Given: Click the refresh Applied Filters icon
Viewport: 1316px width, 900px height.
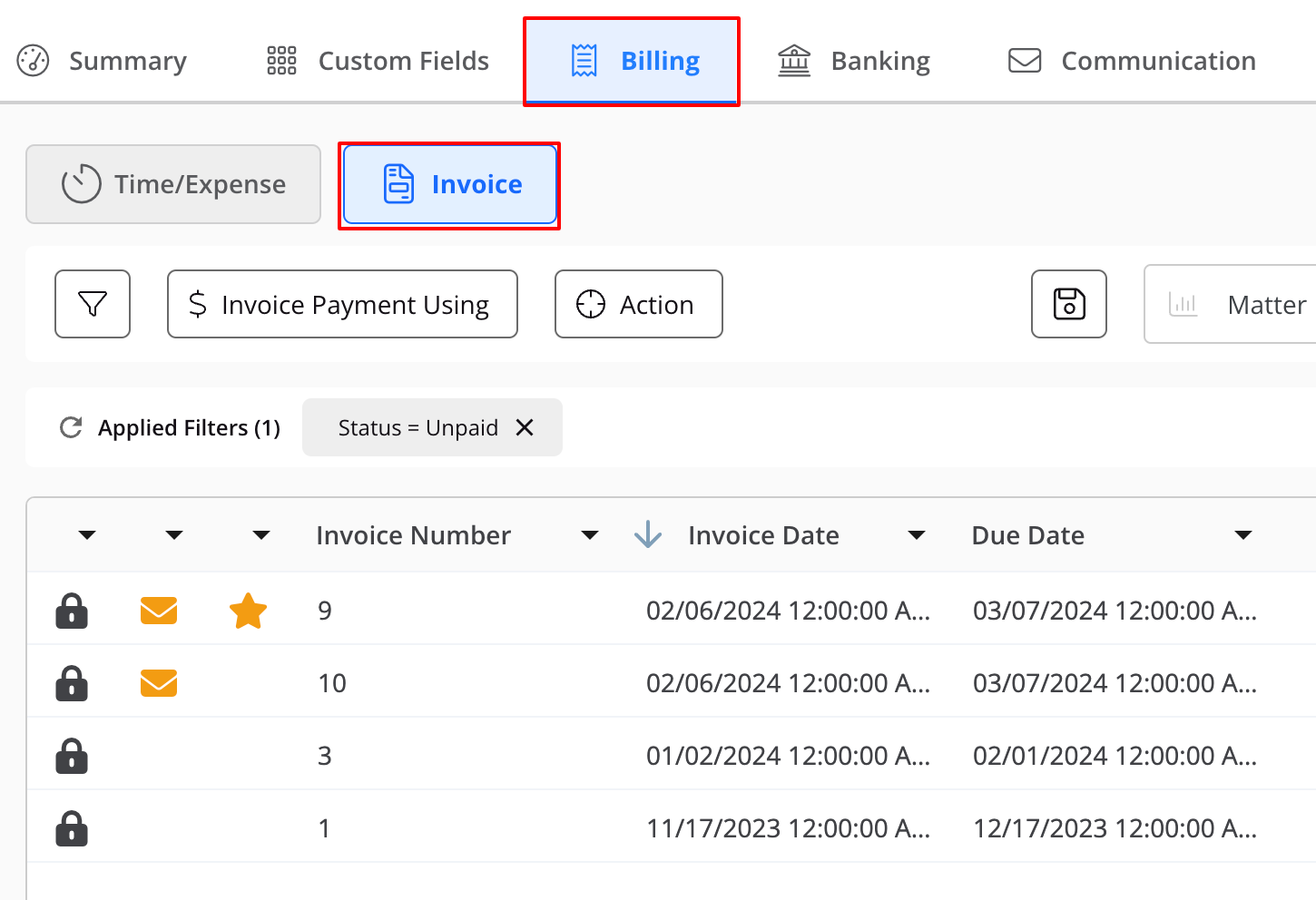Looking at the screenshot, I should [x=71, y=427].
